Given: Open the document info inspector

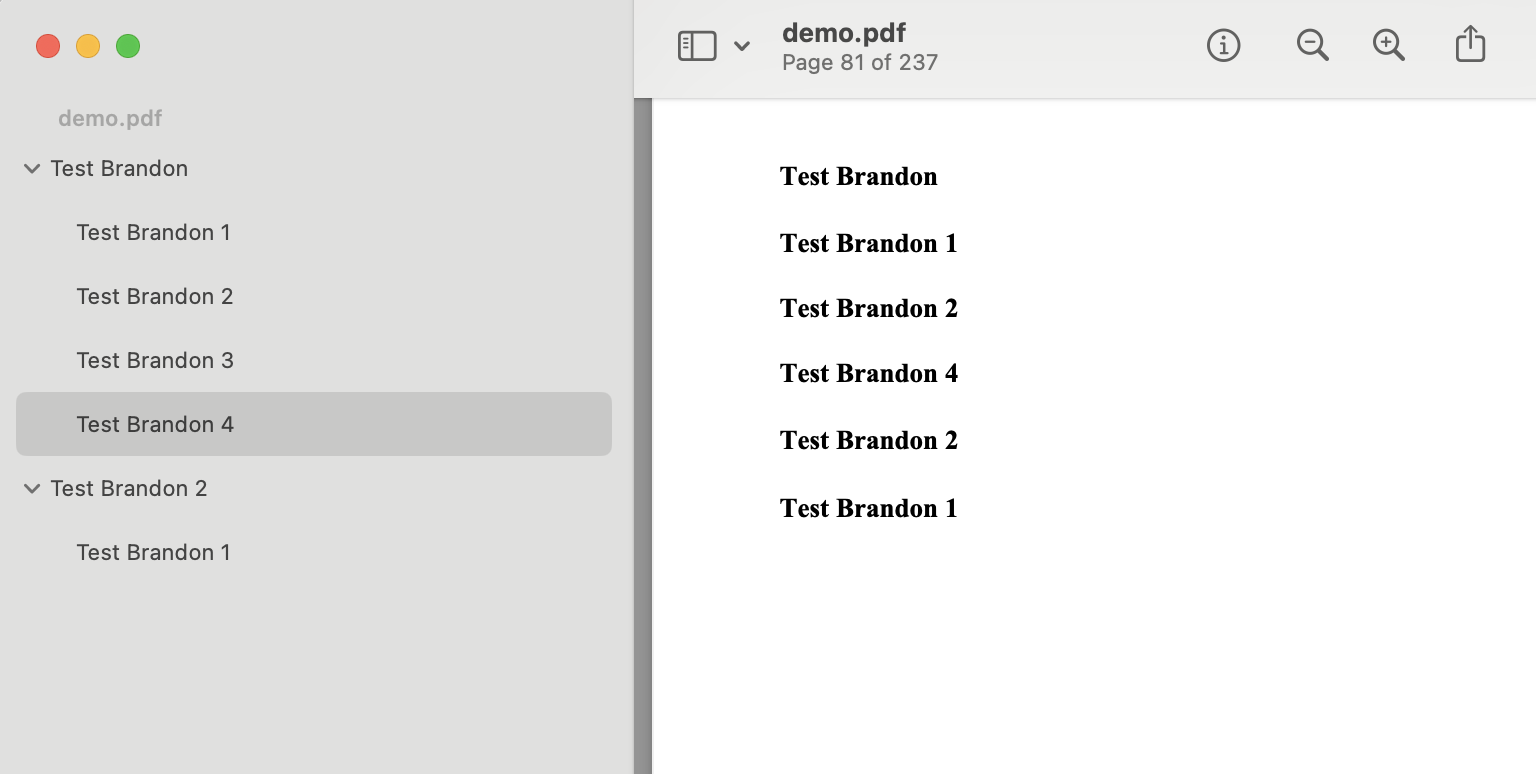Looking at the screenshot, I should coord(1223,45).
